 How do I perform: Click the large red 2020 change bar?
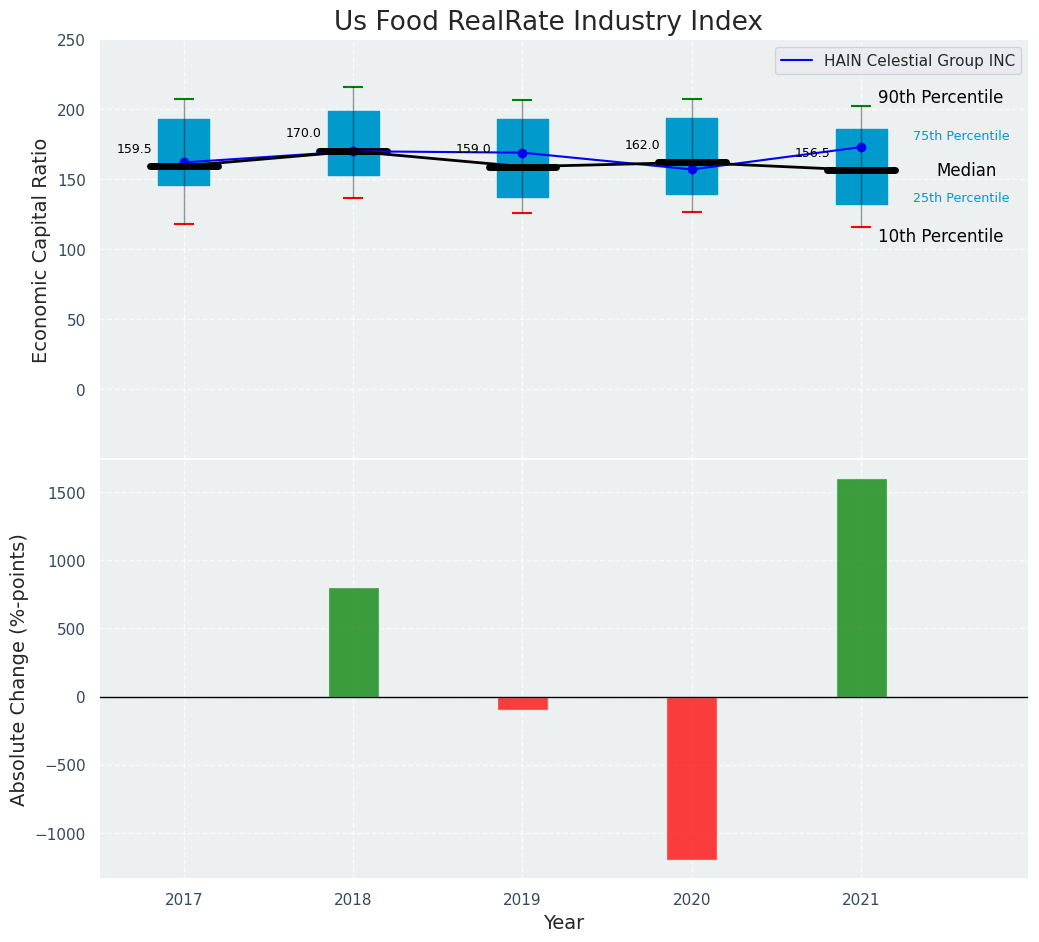point(692,778)
